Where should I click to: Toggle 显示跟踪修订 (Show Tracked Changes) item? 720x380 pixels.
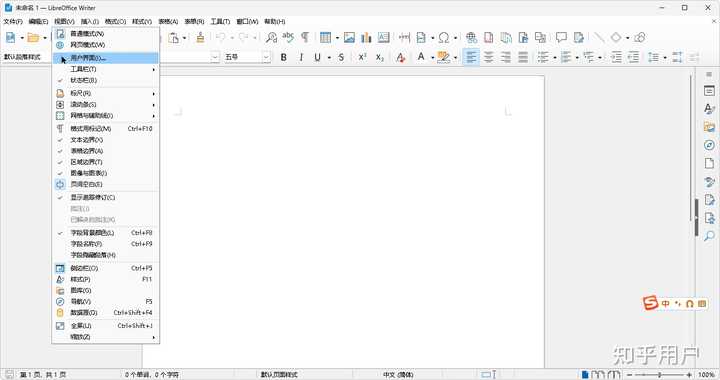point(106,197)
